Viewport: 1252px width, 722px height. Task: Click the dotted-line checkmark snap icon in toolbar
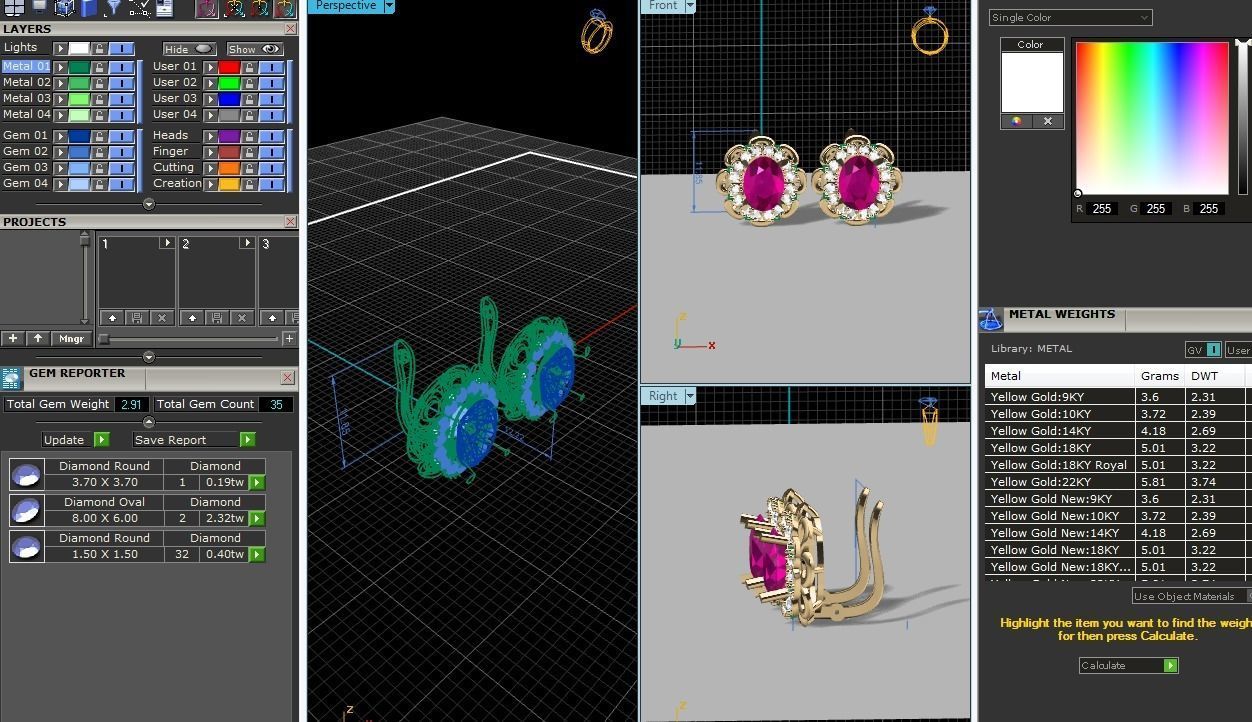point(140,8)
